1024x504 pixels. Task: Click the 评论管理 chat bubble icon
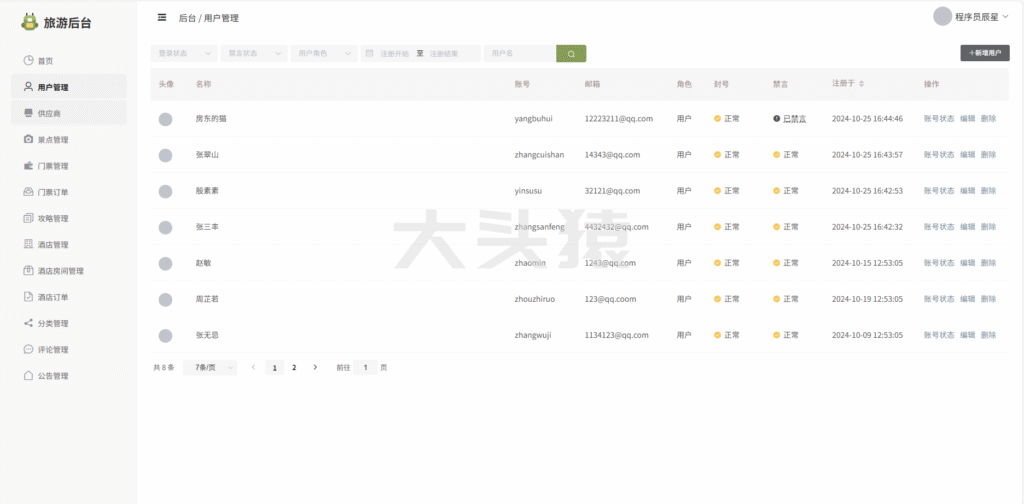point(28,349)
